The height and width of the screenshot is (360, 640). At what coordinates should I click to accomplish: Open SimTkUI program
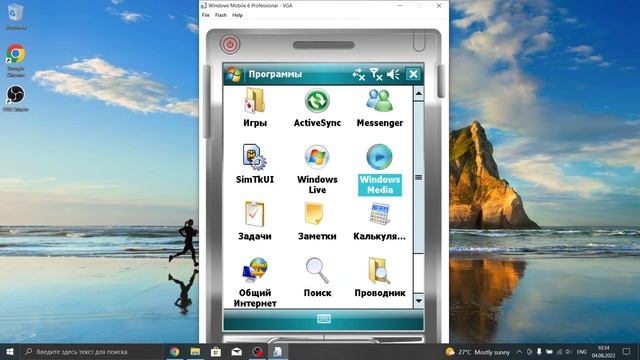(x=255, y=157)
